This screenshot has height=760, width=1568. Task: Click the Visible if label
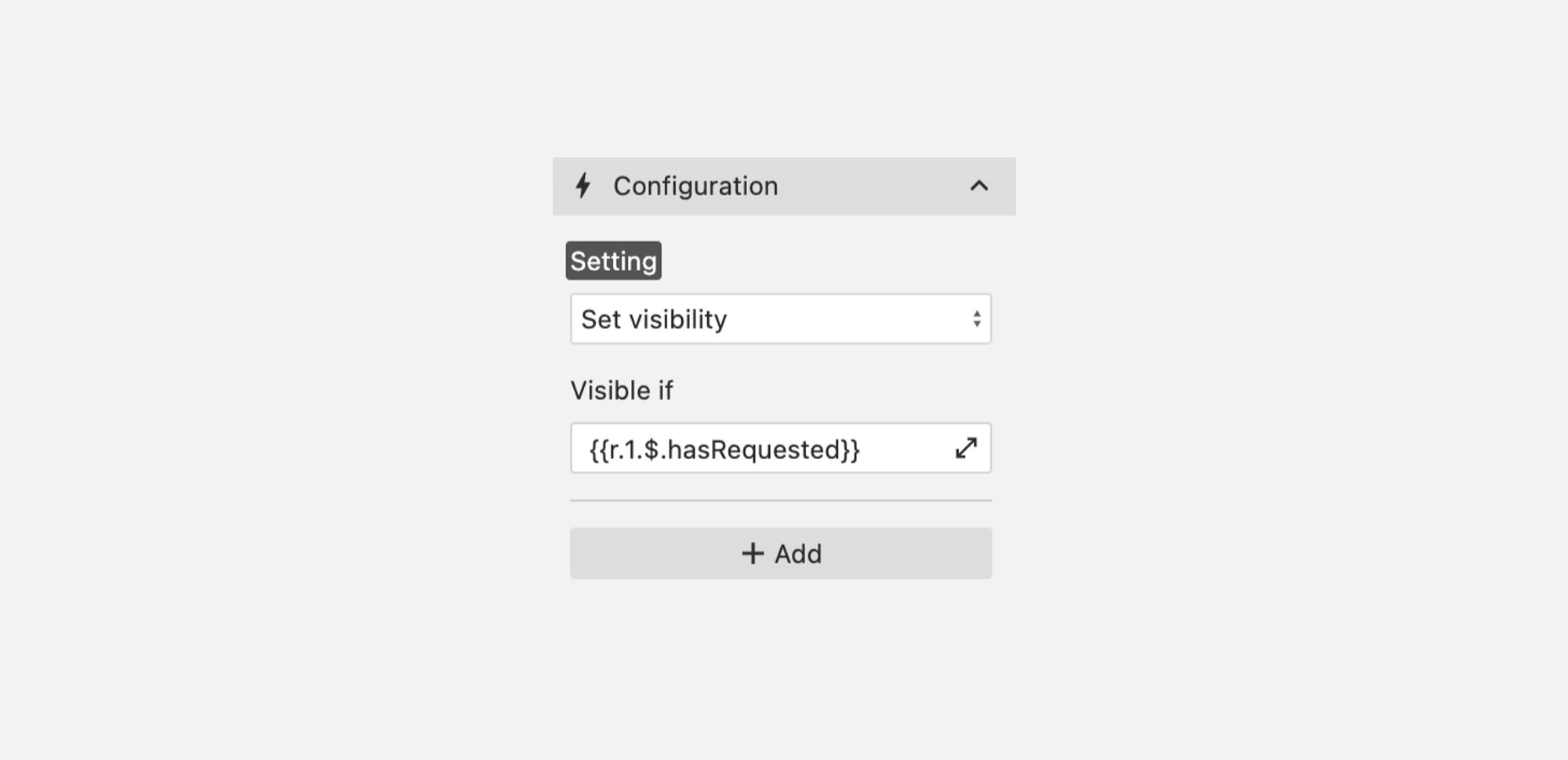click(x=622, y=390)
